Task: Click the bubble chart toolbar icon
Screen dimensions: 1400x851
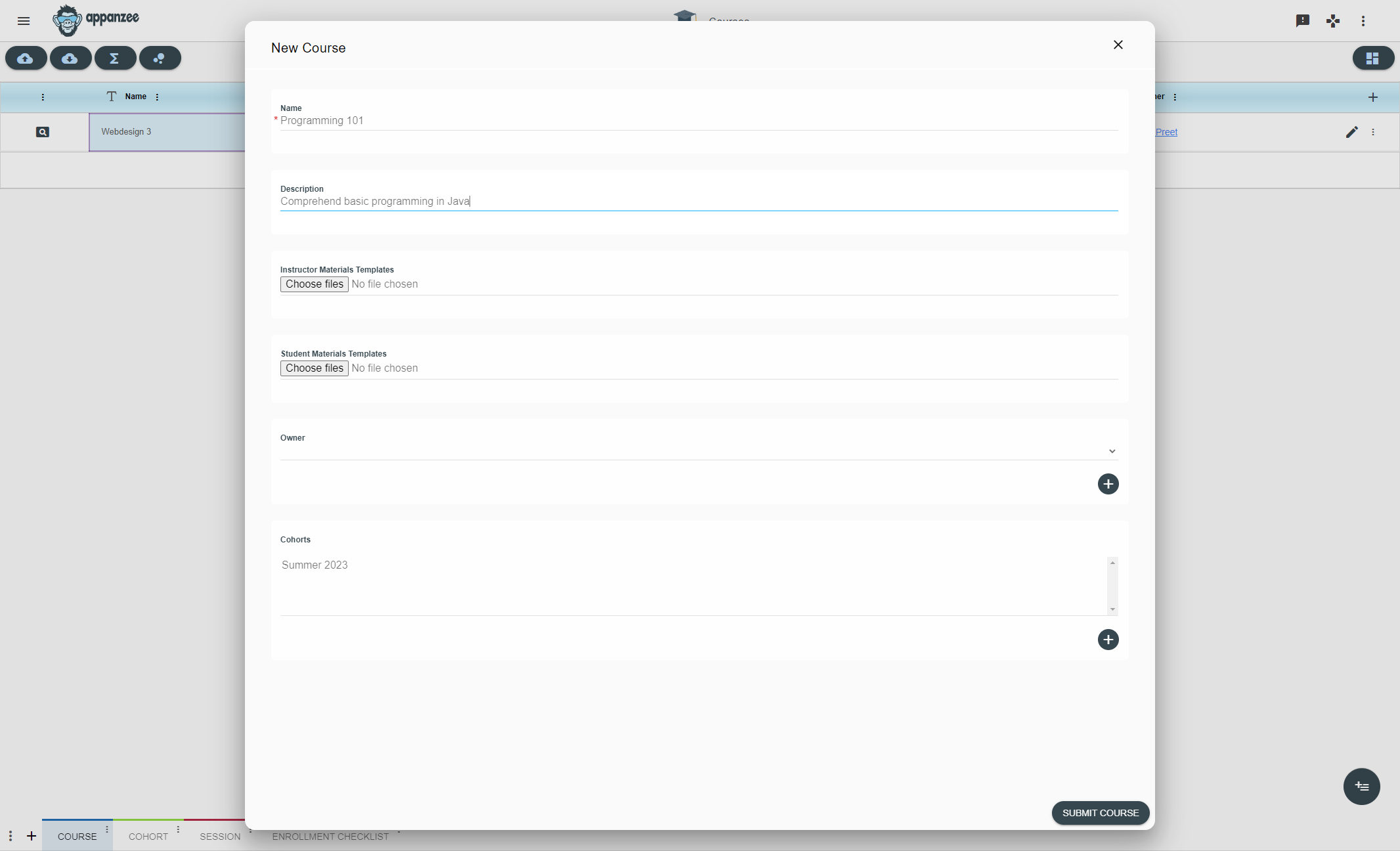Action: pyautogui.click(x=160, y=58)
